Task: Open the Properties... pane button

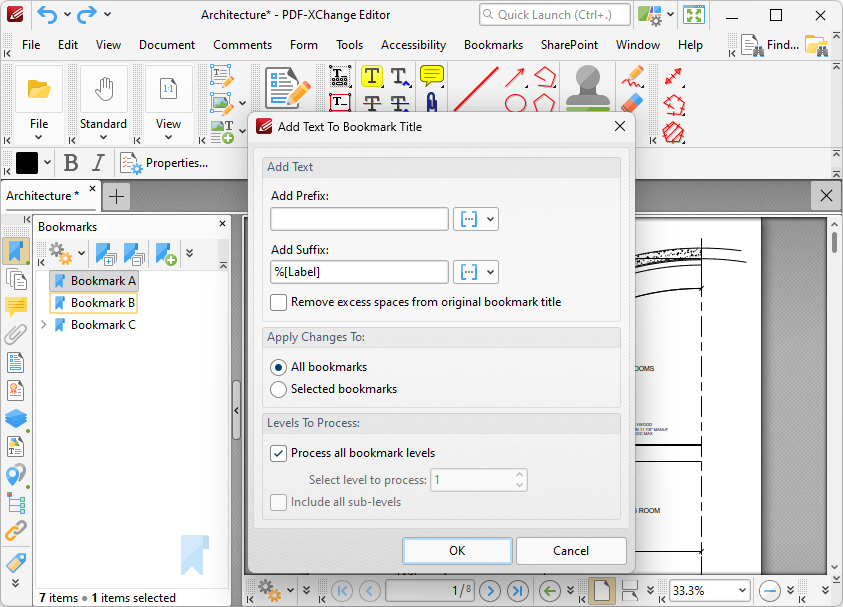Action: [165, 162]
